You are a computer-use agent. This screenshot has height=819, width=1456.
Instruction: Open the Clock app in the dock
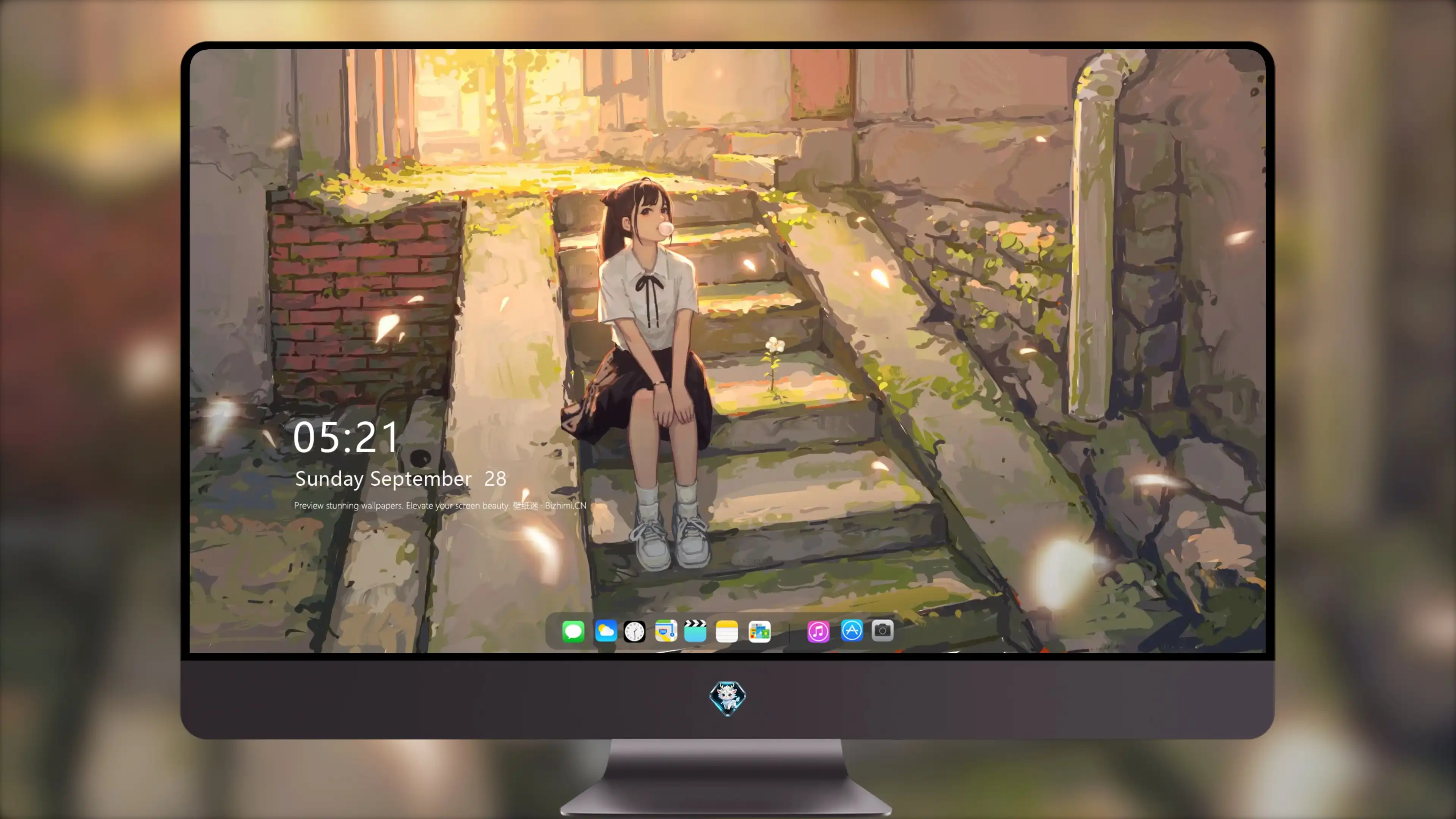(x=634, y=631)
